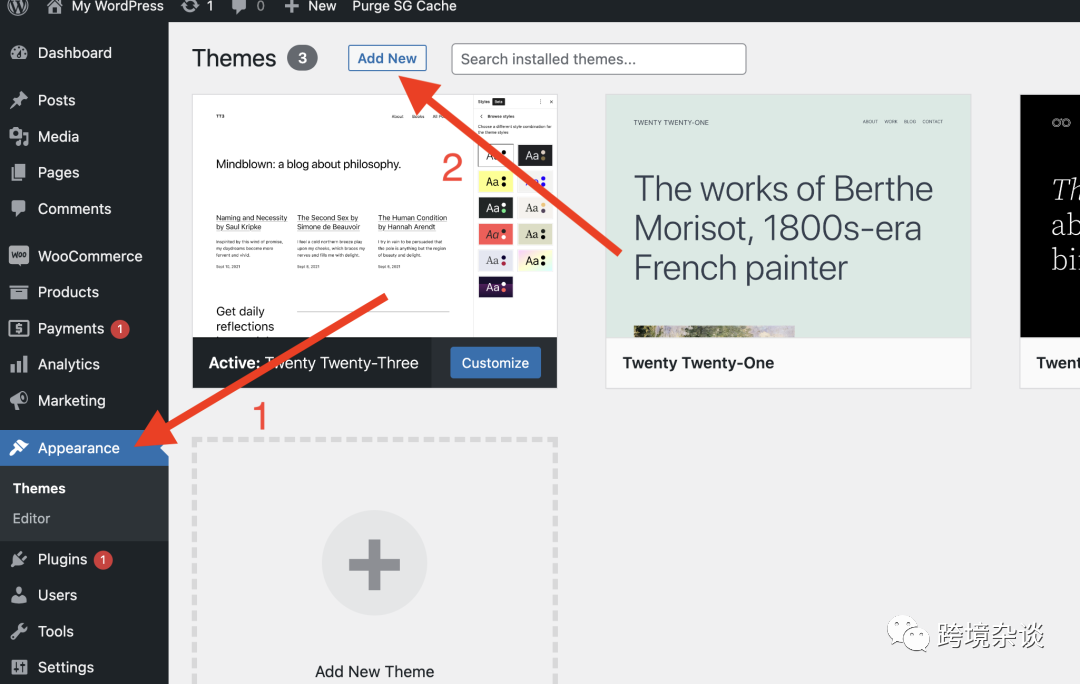Open the Marketing menu
Viewport: 1080px width, 684px height.
72,400
